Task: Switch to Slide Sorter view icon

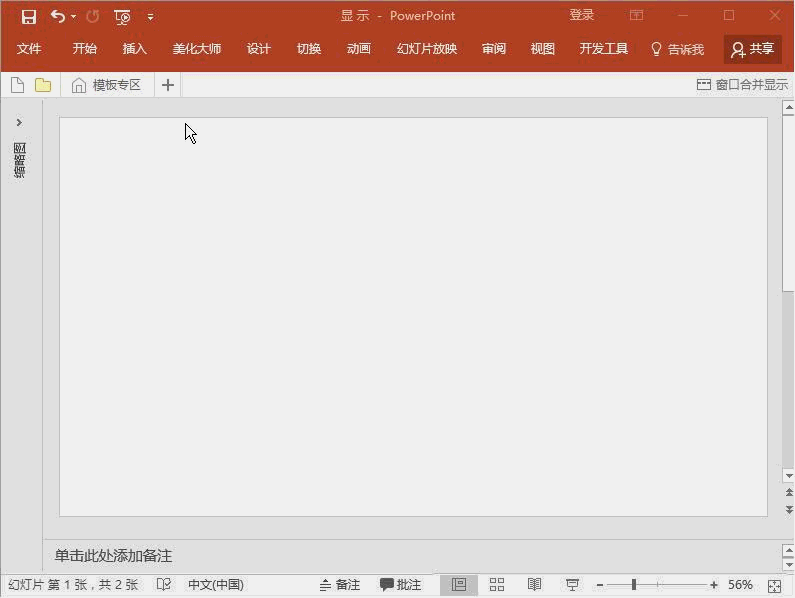Action: click(497, 585)
